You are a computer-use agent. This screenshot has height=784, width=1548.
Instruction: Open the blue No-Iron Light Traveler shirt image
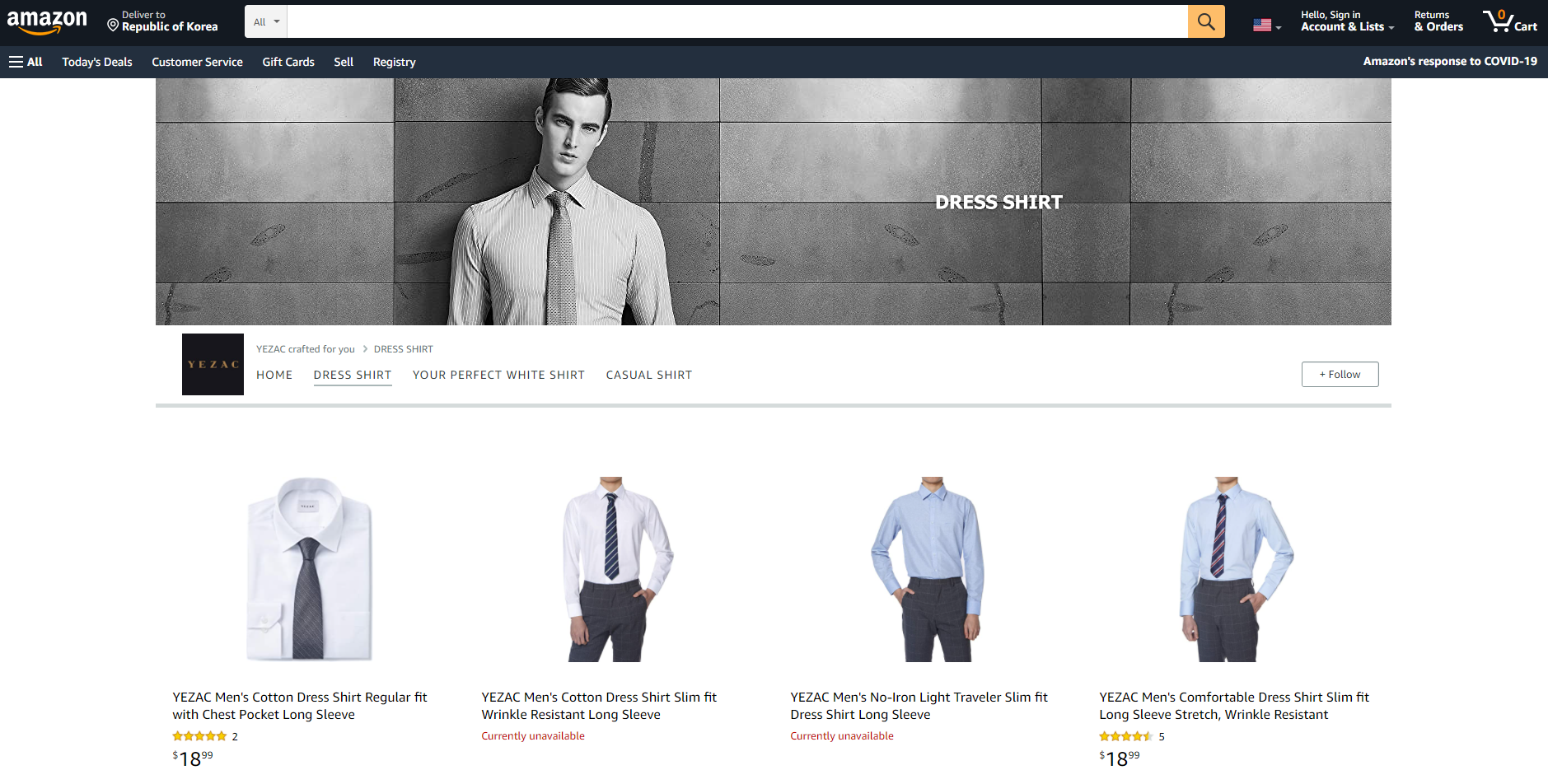[927, 569]
